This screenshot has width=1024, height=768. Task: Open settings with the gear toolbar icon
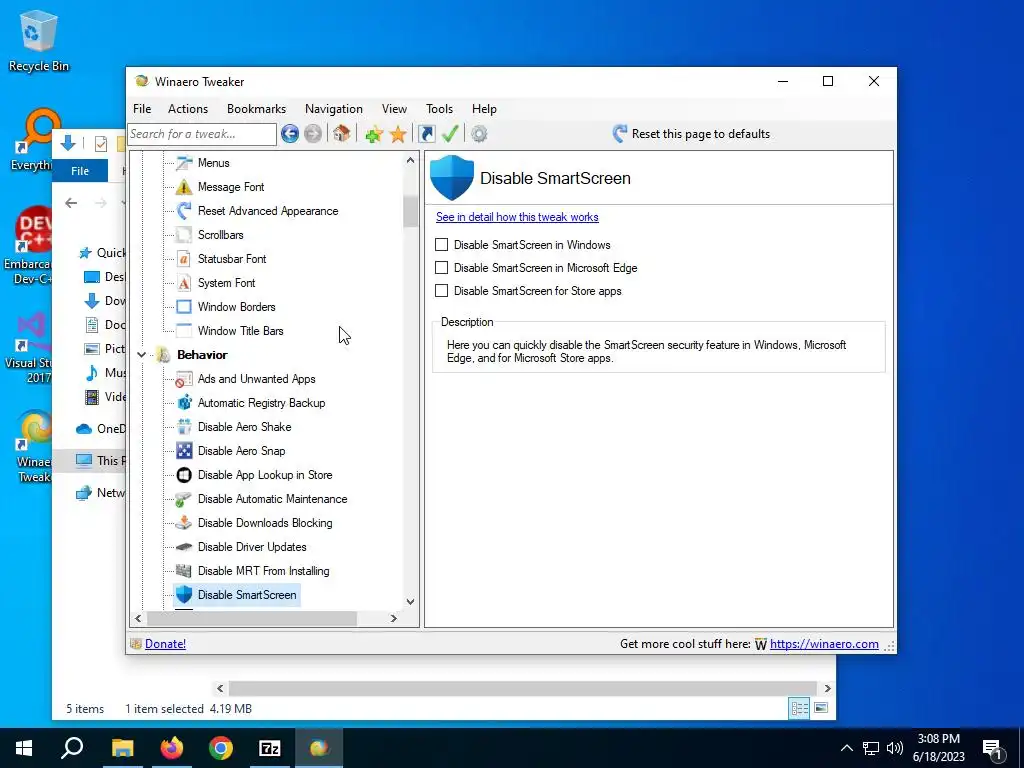tap(479, 134)
